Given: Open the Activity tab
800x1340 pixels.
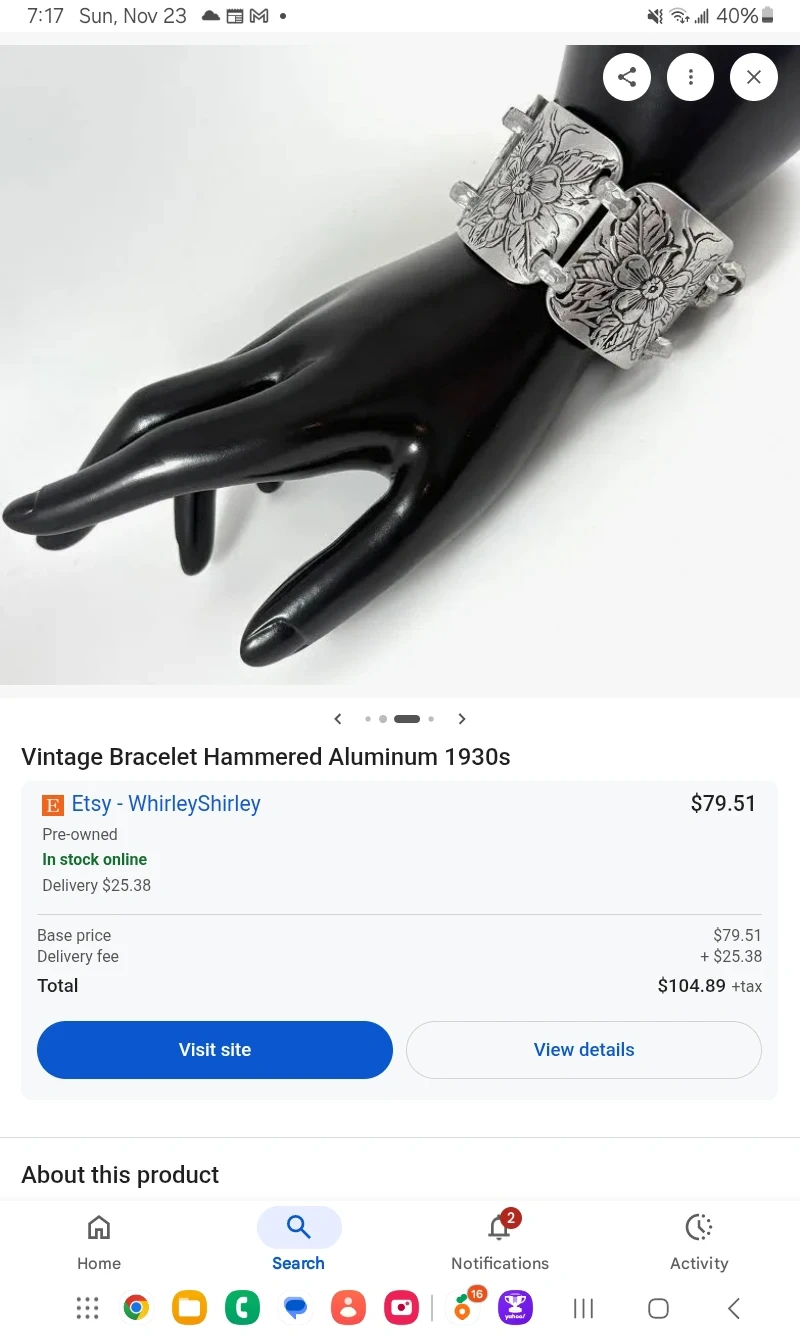Looking at the screenshot, I should pos(699,1241).
